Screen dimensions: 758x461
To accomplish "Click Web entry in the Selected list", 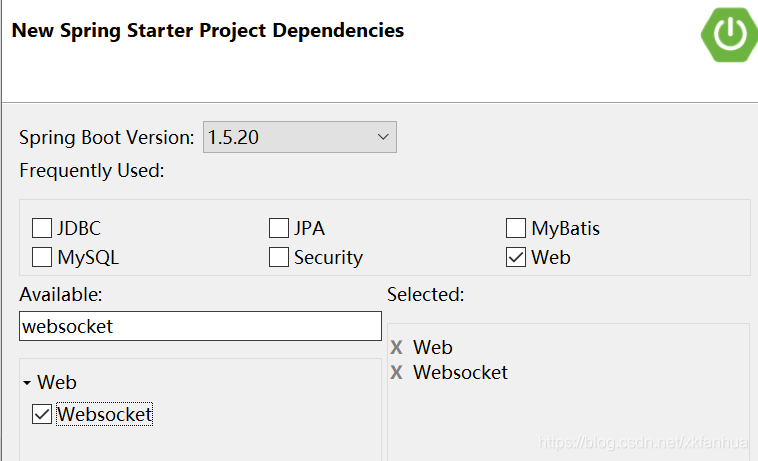I will click(433, 347).
